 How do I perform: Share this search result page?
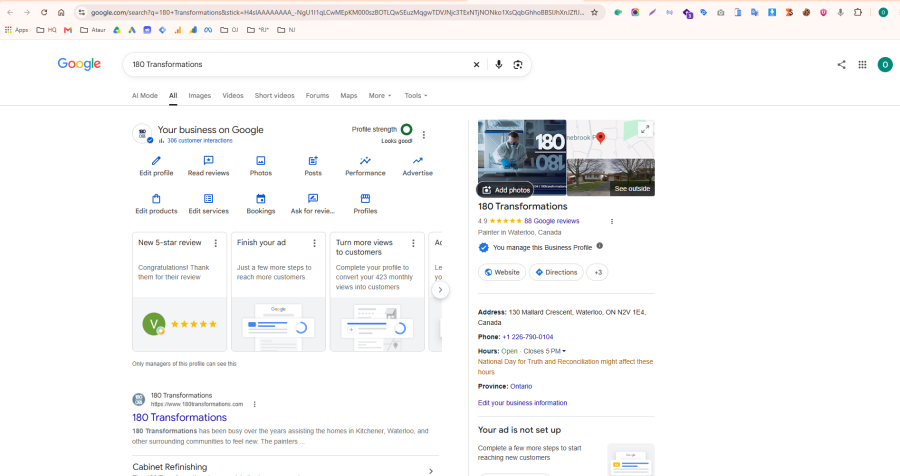(841, 65)
